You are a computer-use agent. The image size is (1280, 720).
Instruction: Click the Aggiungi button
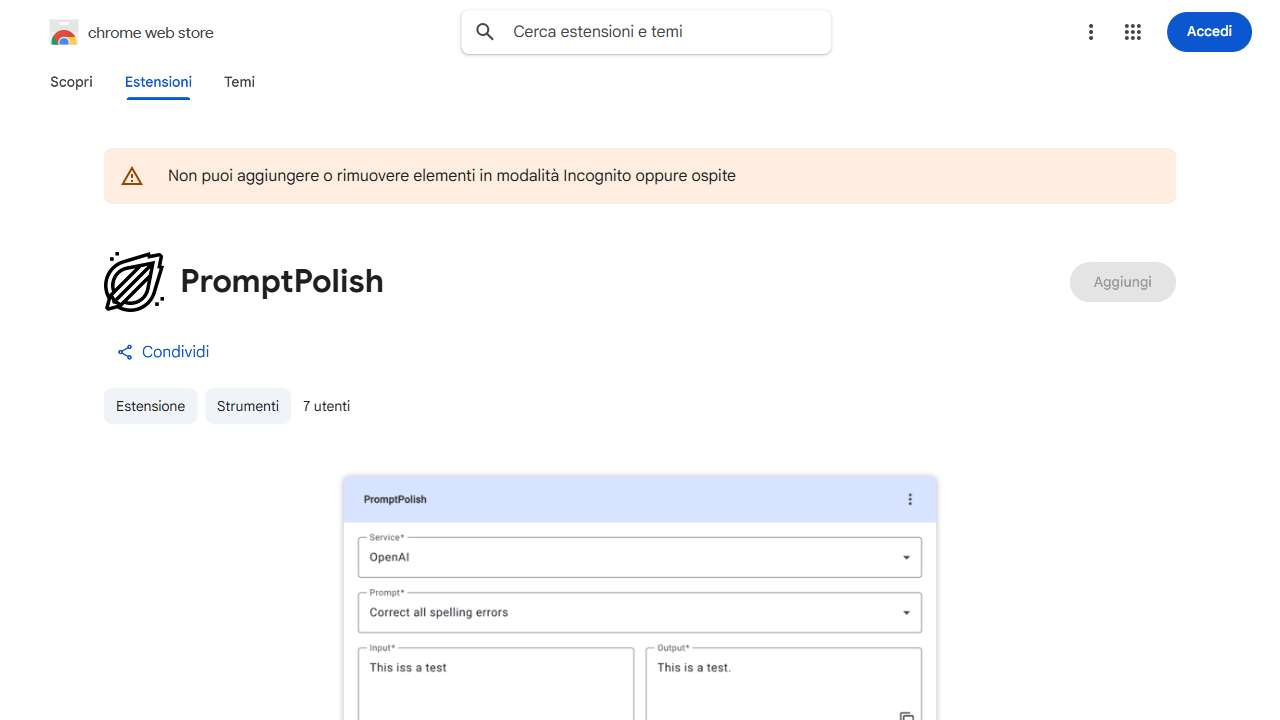point(1122,281)
